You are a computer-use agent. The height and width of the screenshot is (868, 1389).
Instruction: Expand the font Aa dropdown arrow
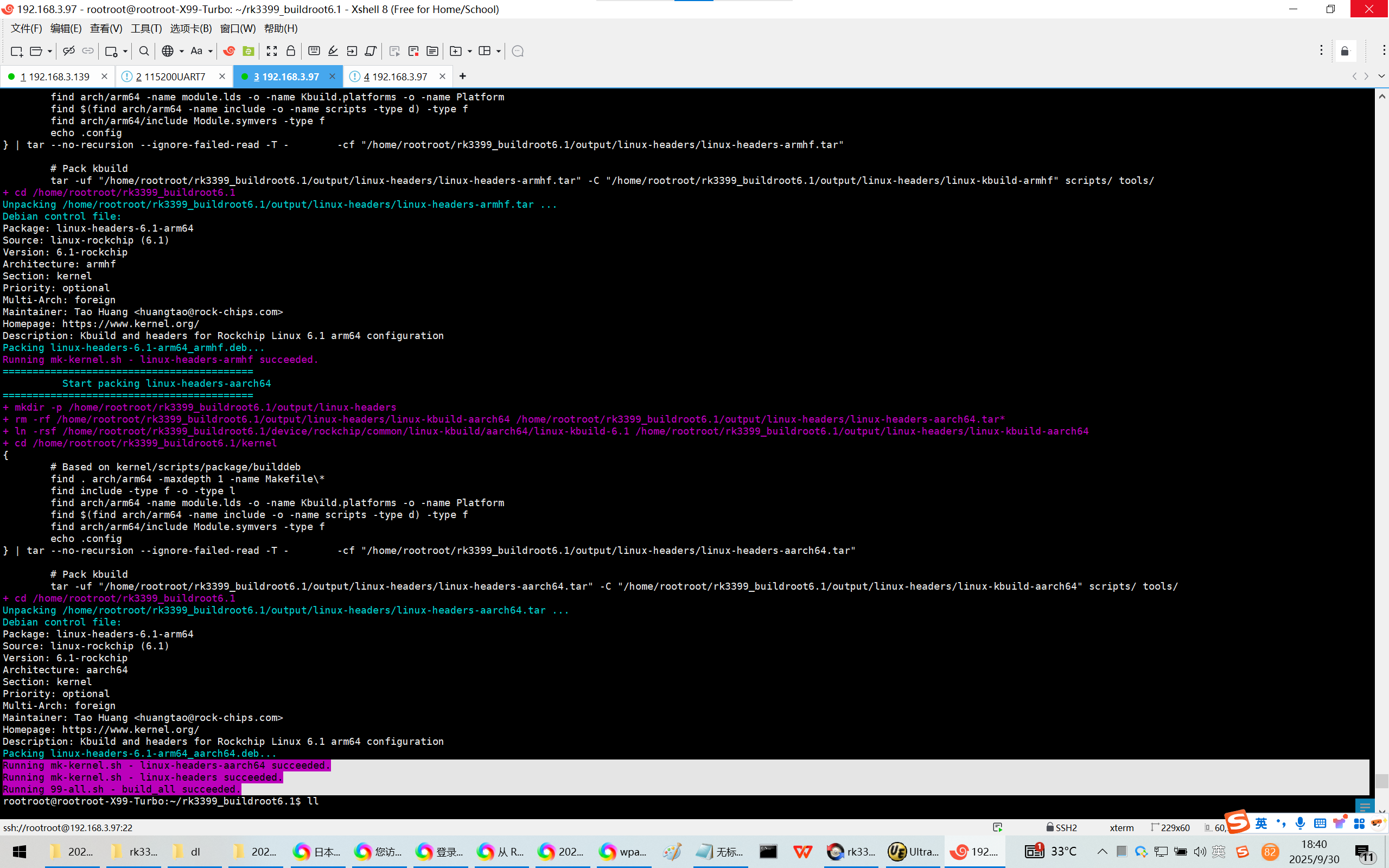point(211,51)
